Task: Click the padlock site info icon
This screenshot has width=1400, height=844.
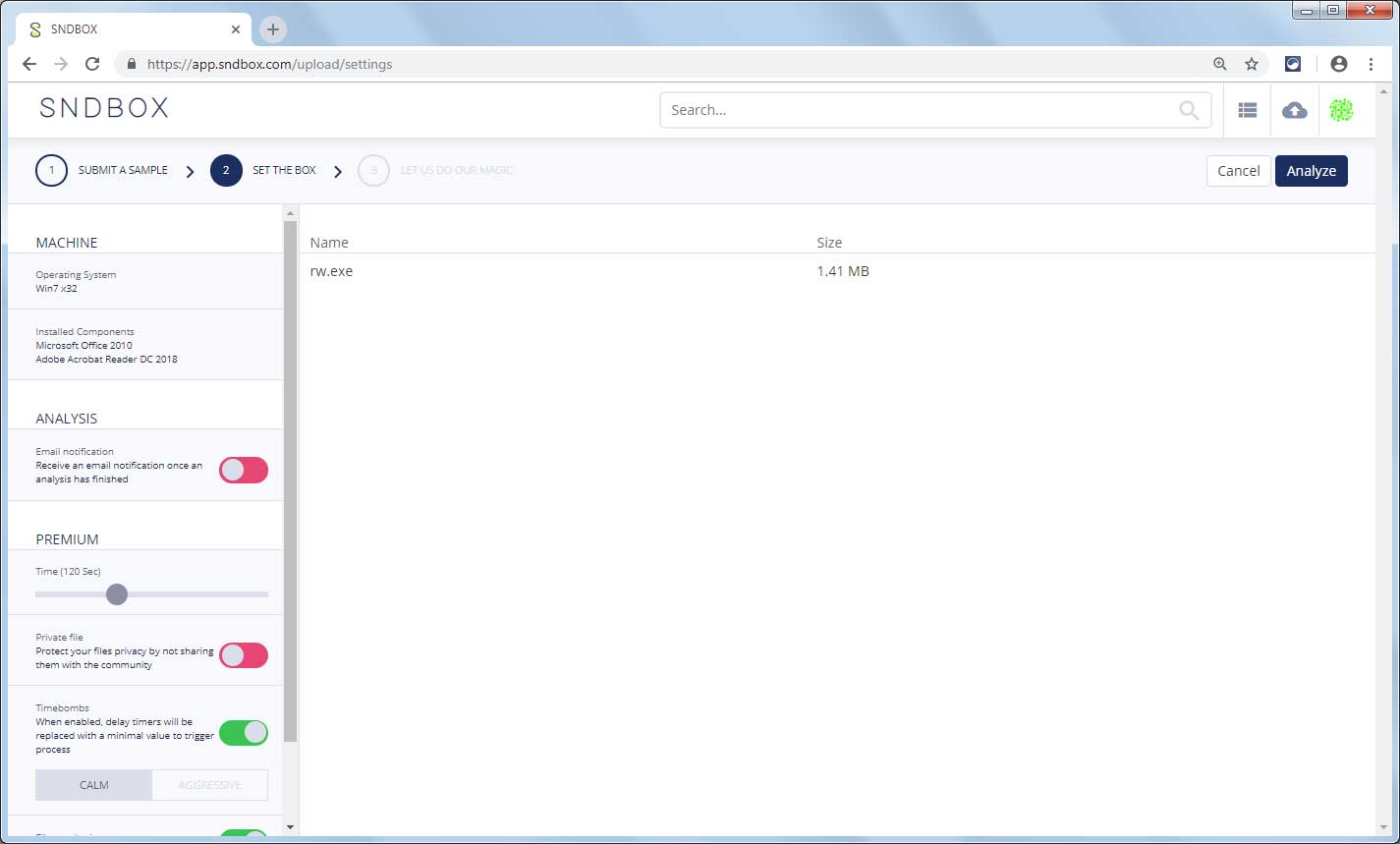Action: [x=131, y=64]
